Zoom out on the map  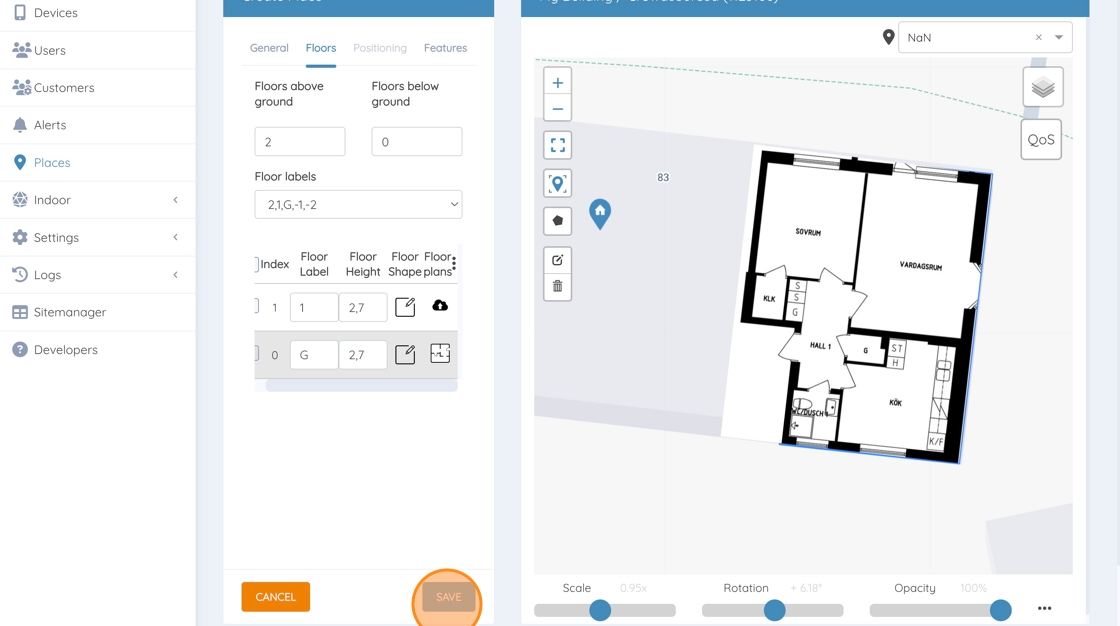(x=558, y=109)
